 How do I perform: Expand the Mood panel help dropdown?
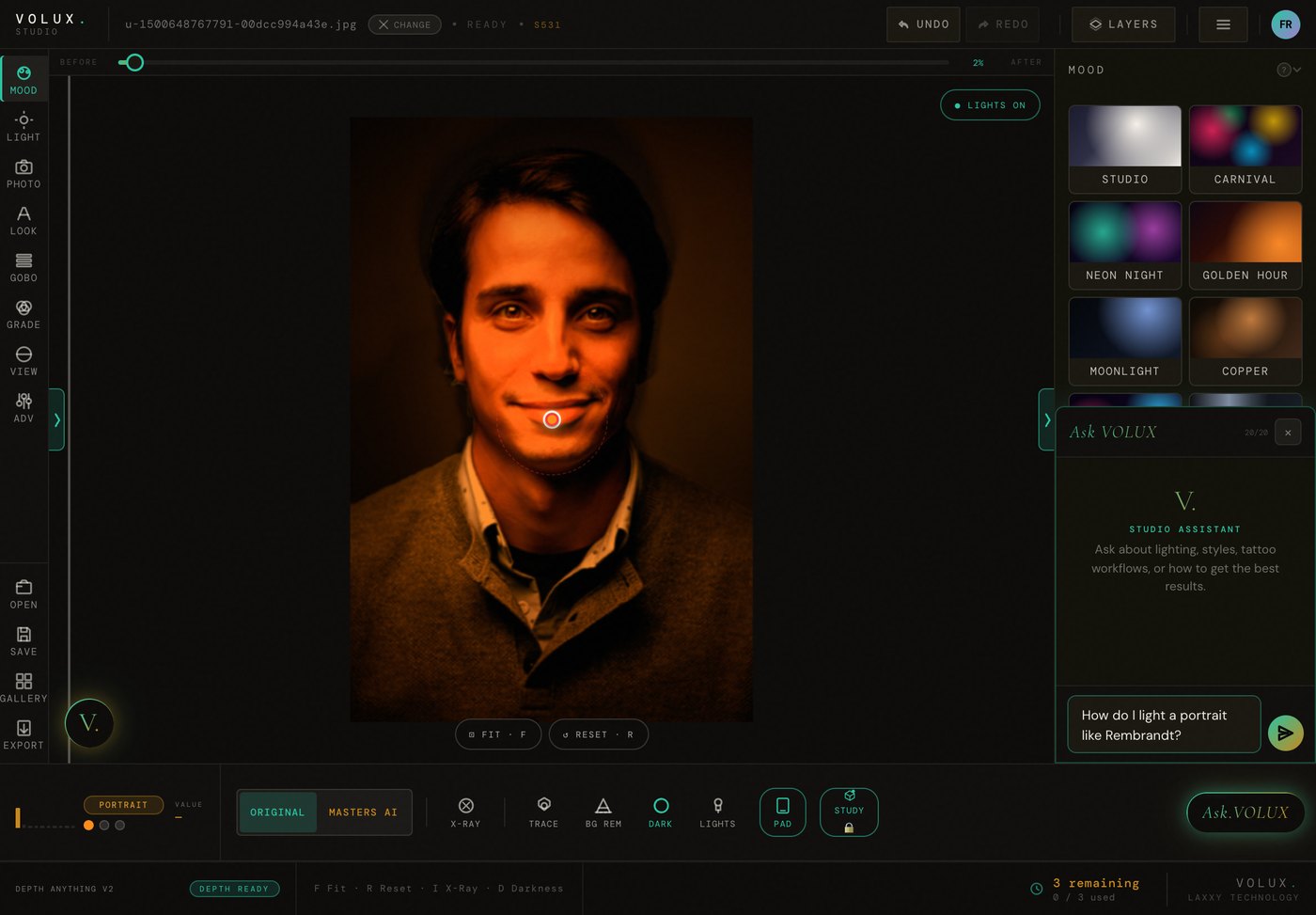click(1289, 70)
